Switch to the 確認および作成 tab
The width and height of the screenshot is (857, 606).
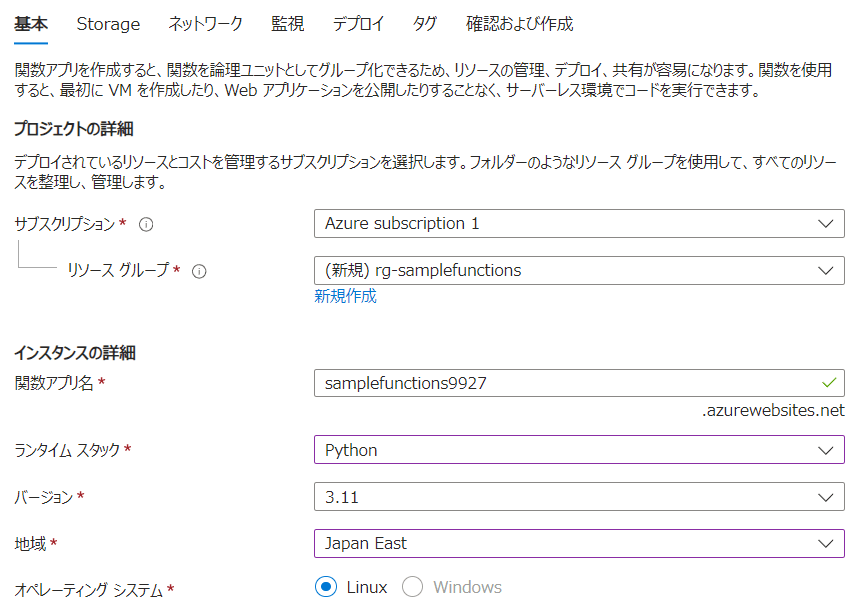tap(519, 24)
